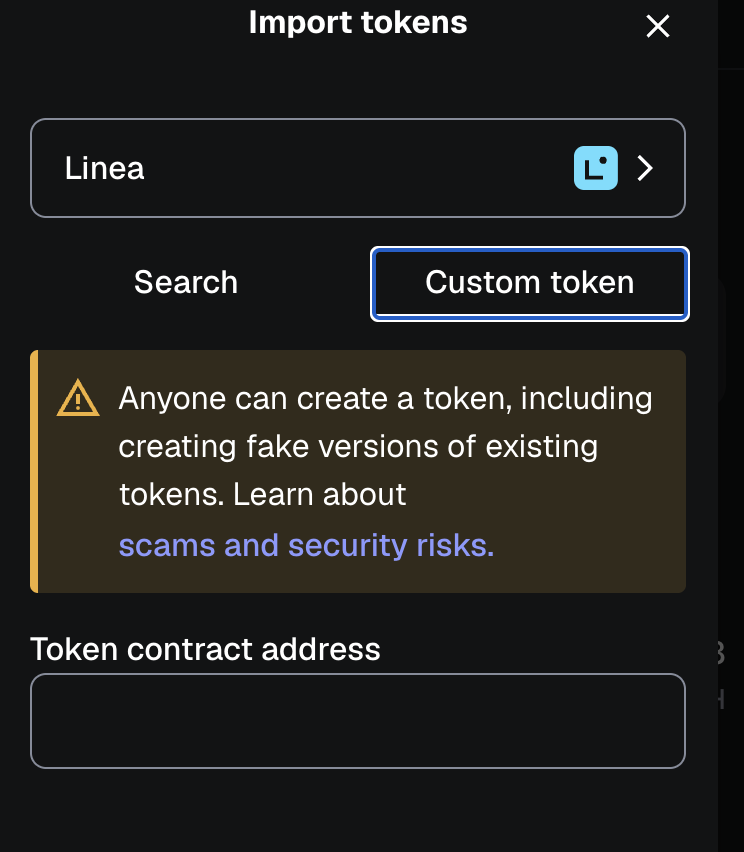Open the Linea network selector

click(x=357, y=168)
